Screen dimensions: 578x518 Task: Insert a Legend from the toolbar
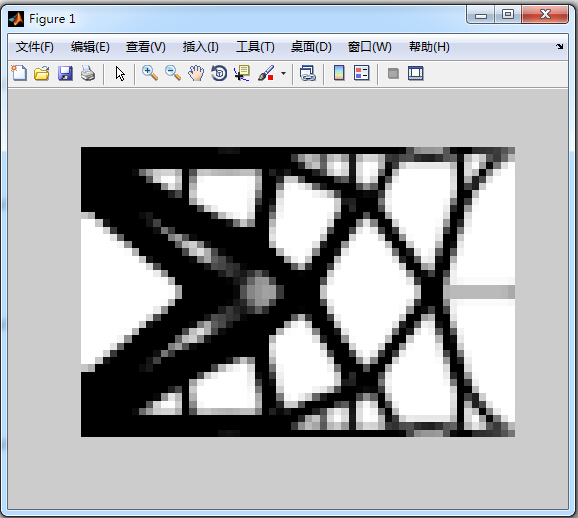point(362,73)
